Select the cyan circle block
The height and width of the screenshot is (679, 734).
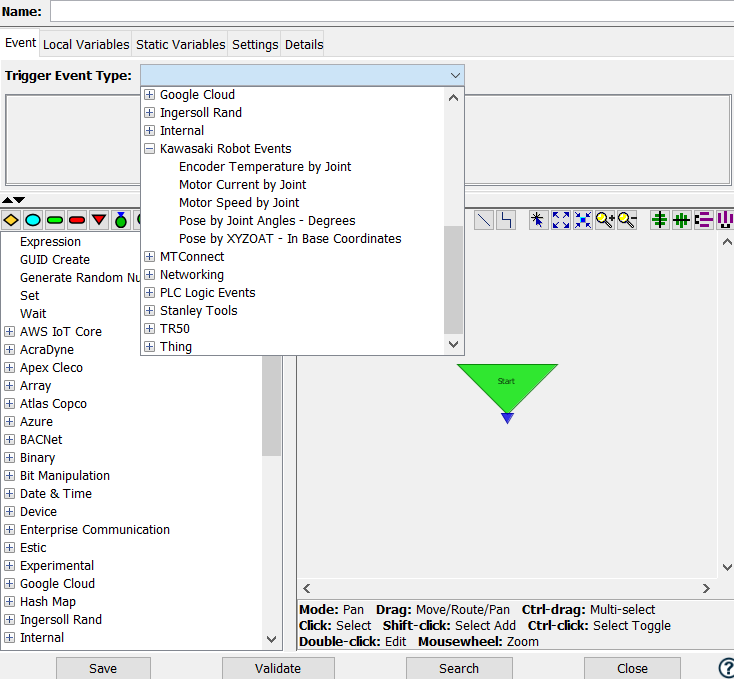click(33, 220)
